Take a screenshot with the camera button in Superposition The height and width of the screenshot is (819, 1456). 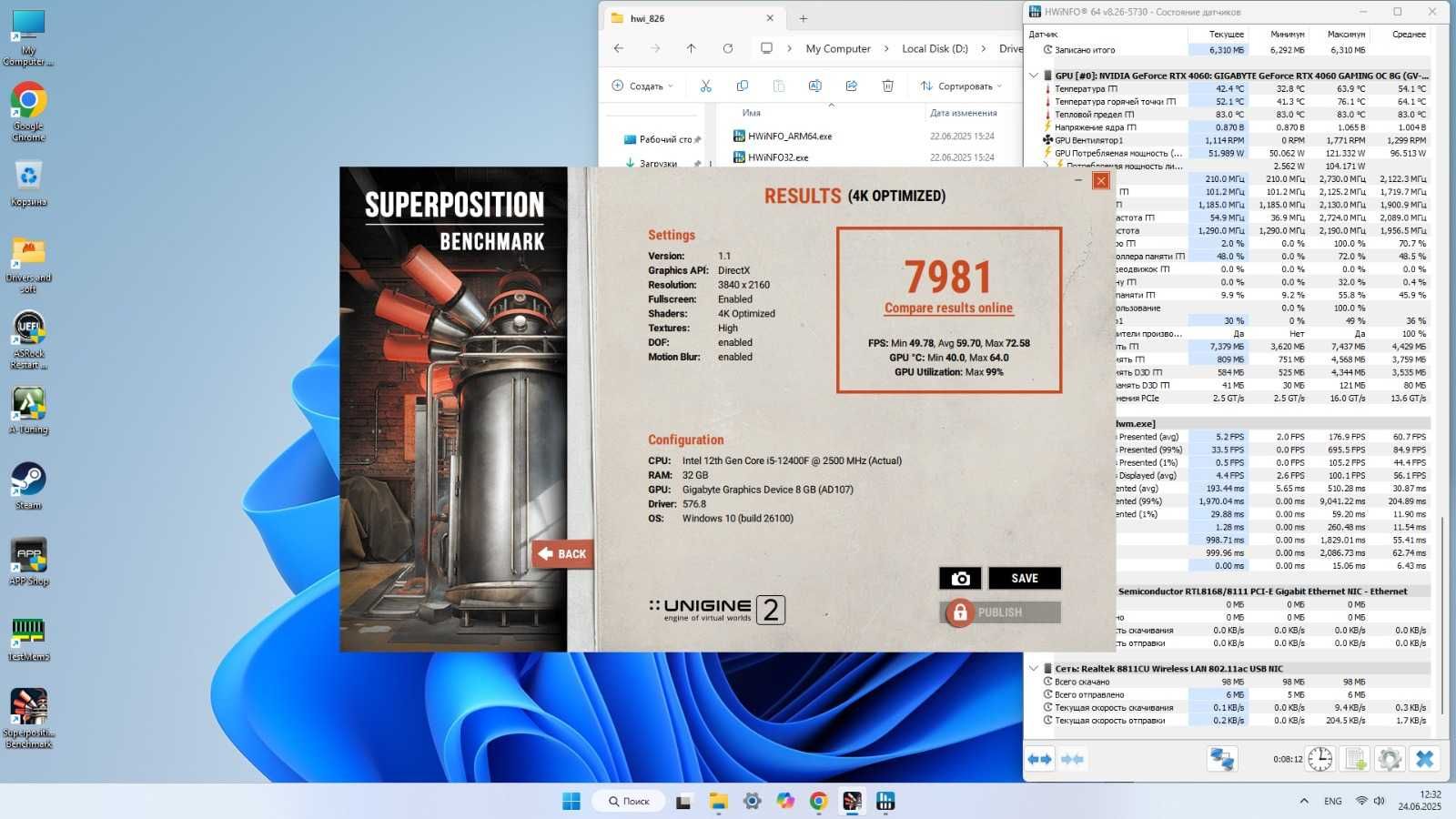point(960,579)
